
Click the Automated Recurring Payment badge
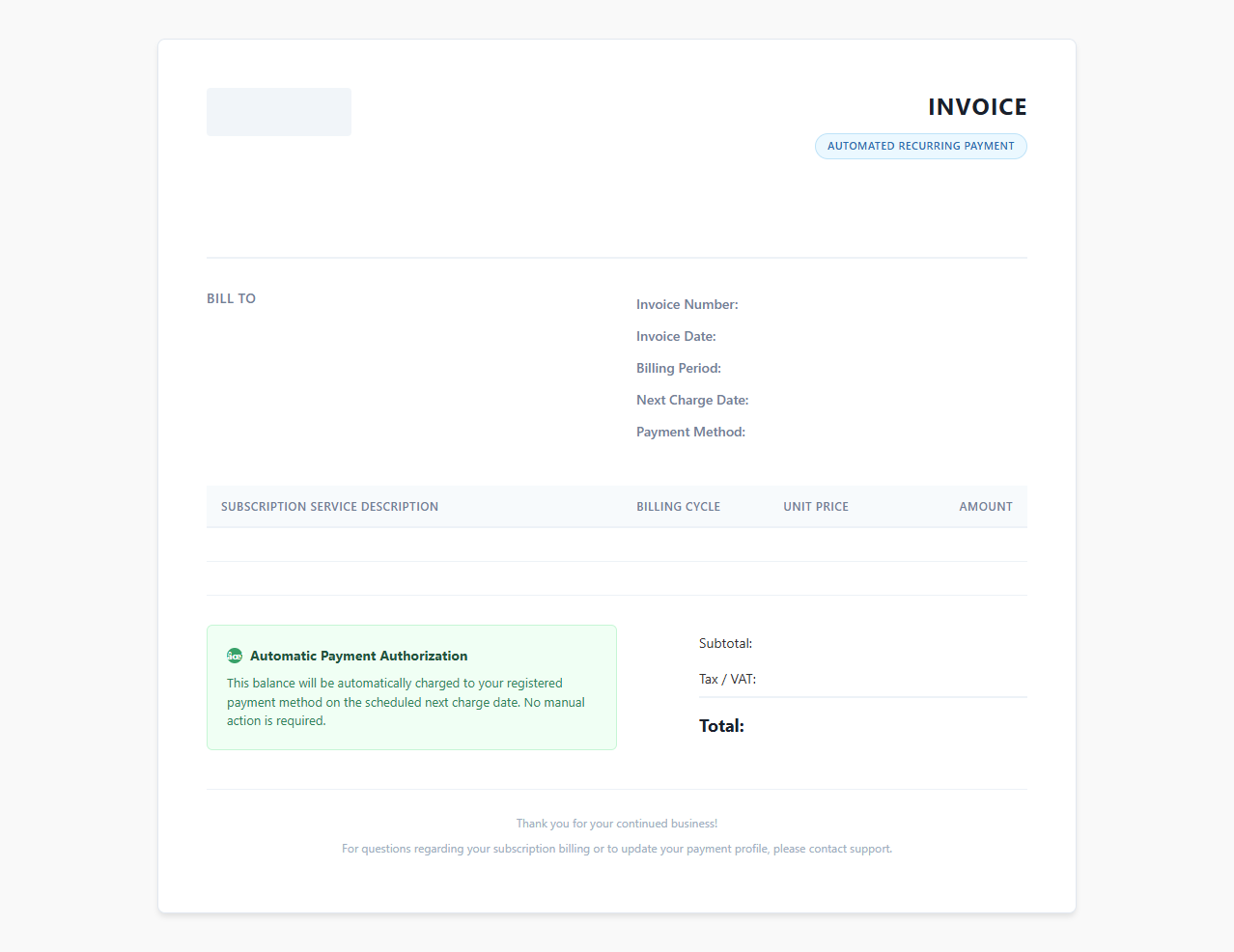point(920,146)
